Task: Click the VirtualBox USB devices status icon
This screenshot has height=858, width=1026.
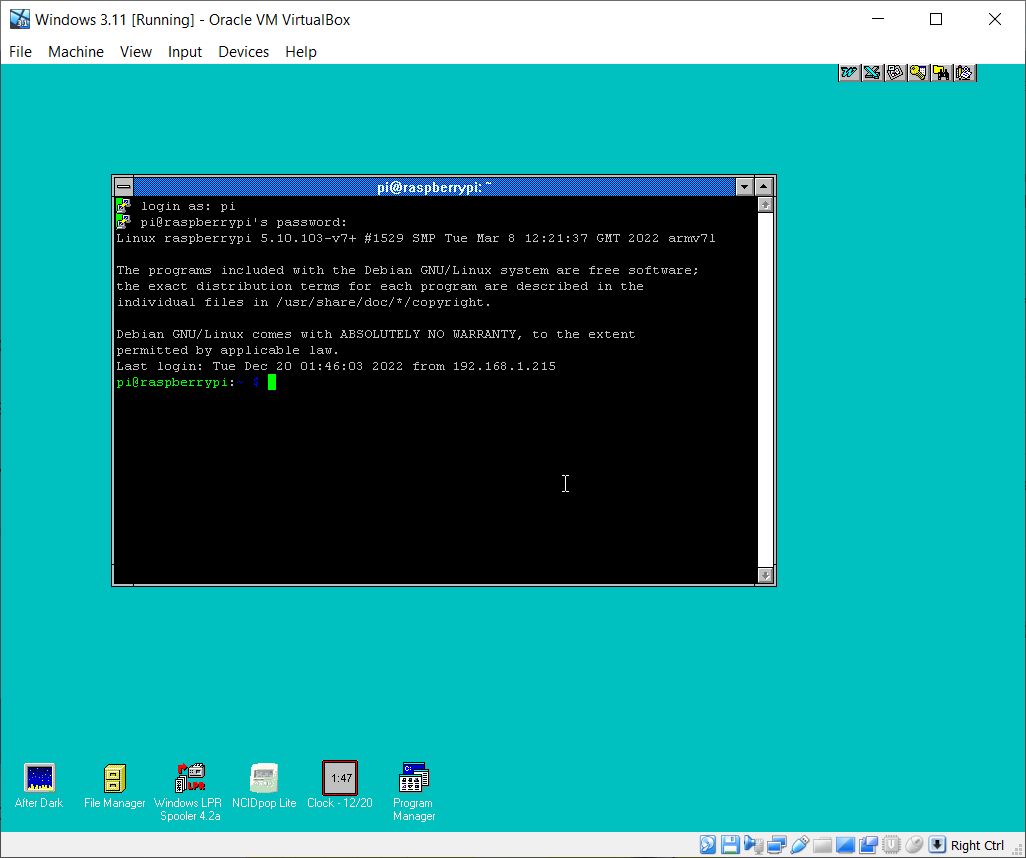Action: (800, 844)
